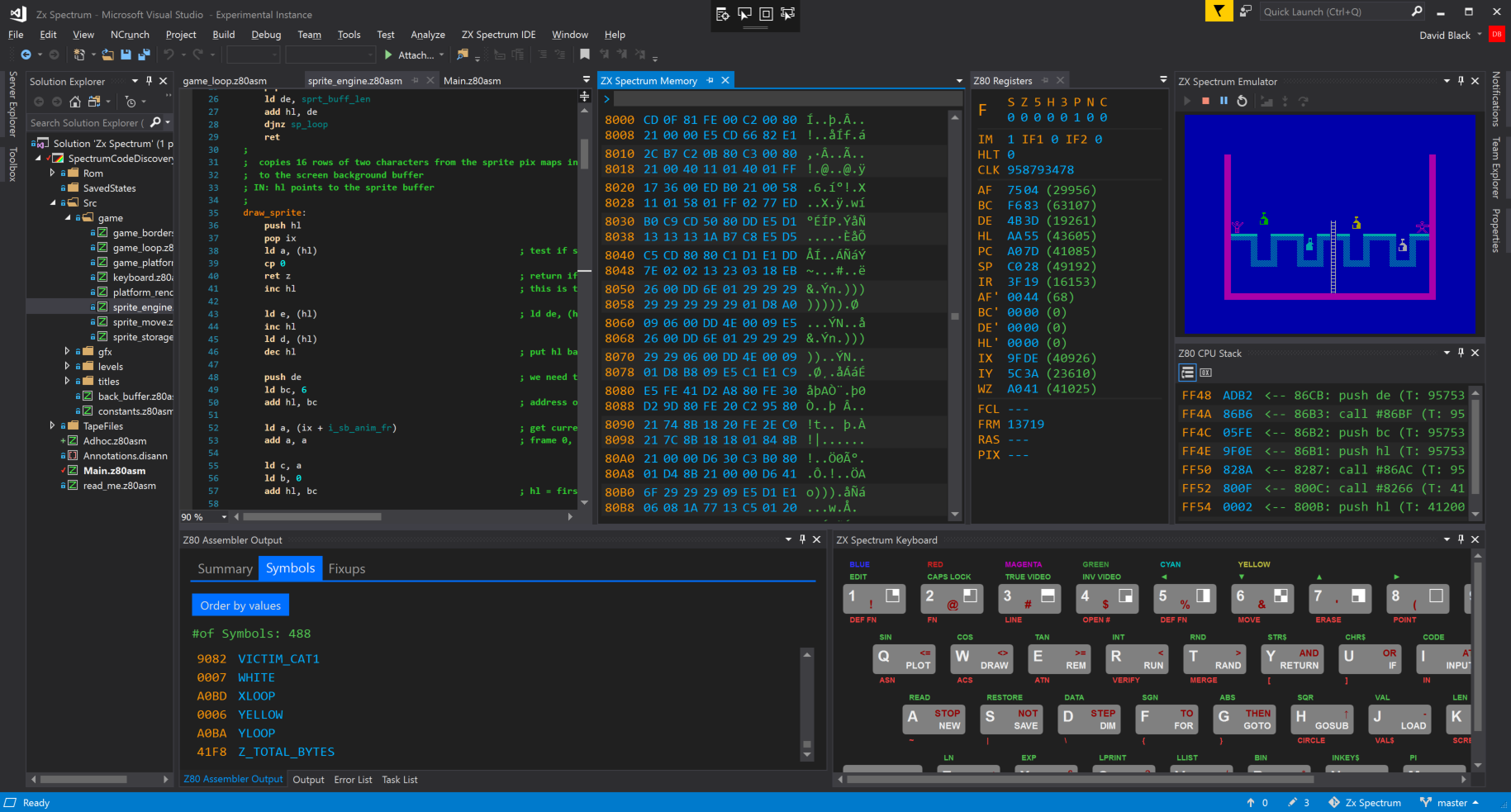Image resolution: width=1511 pixels, height=812 pixels.
Task: Reset the emulator with restart icon
Action: tap(1242, 101)
